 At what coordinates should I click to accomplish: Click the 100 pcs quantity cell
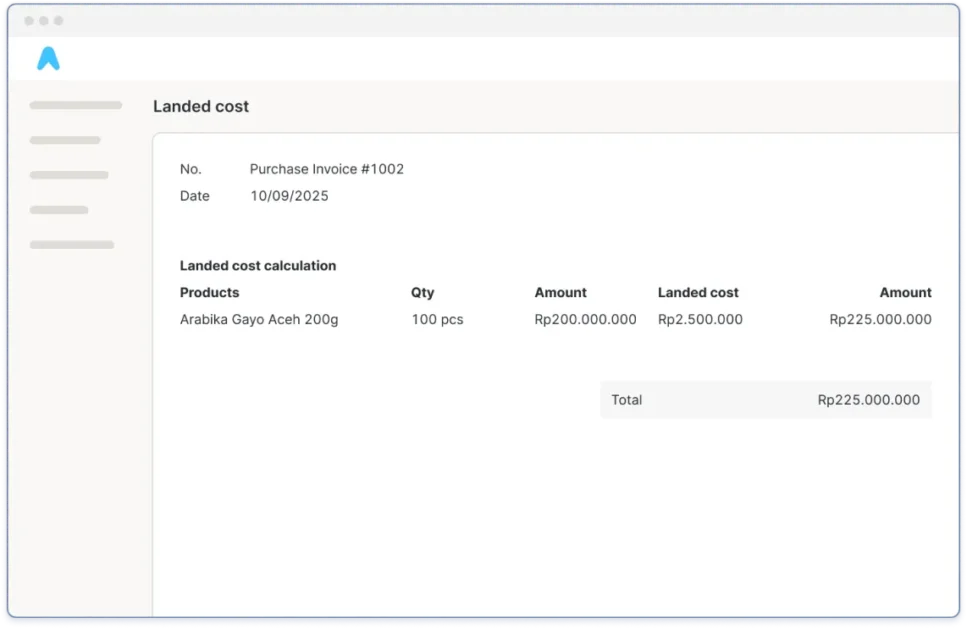[437, 320]
